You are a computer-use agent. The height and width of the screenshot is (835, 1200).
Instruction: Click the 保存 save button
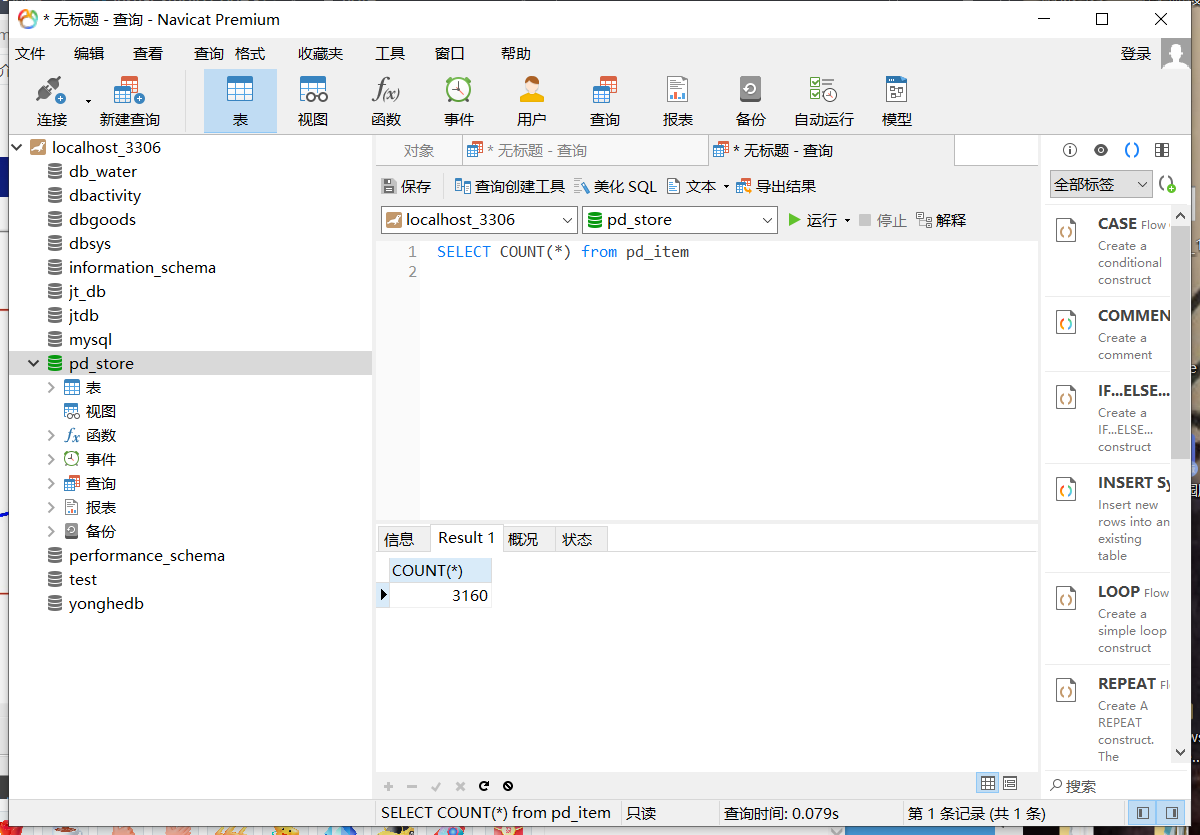click(x=406, y=186)
